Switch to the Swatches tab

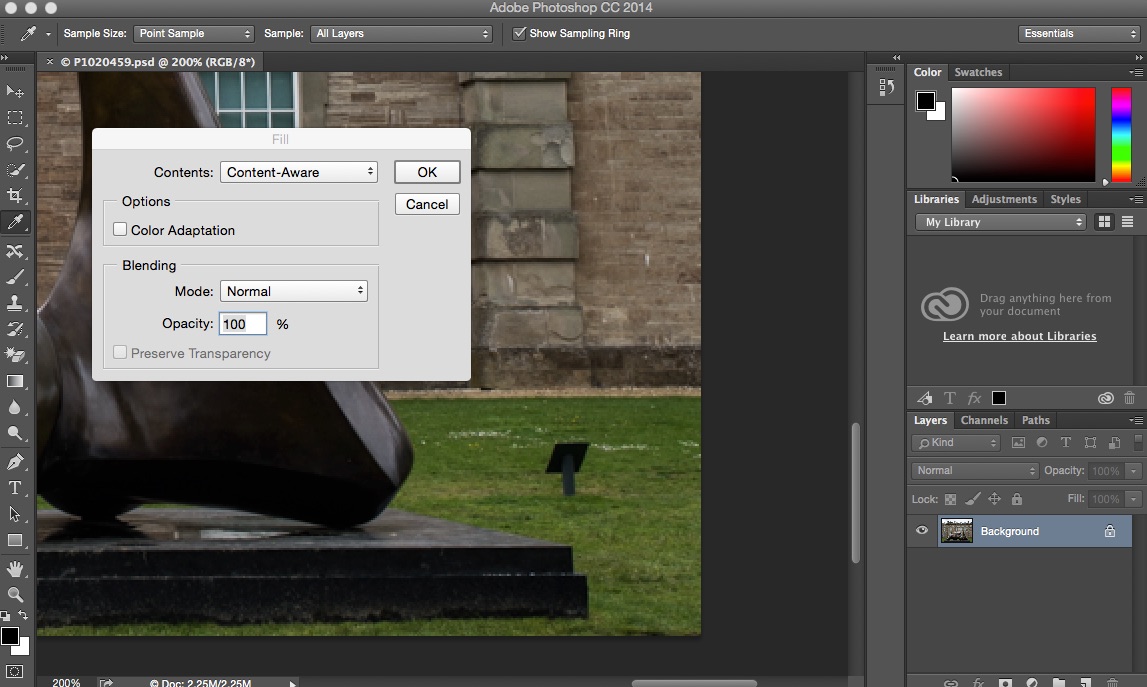[978, 72]
